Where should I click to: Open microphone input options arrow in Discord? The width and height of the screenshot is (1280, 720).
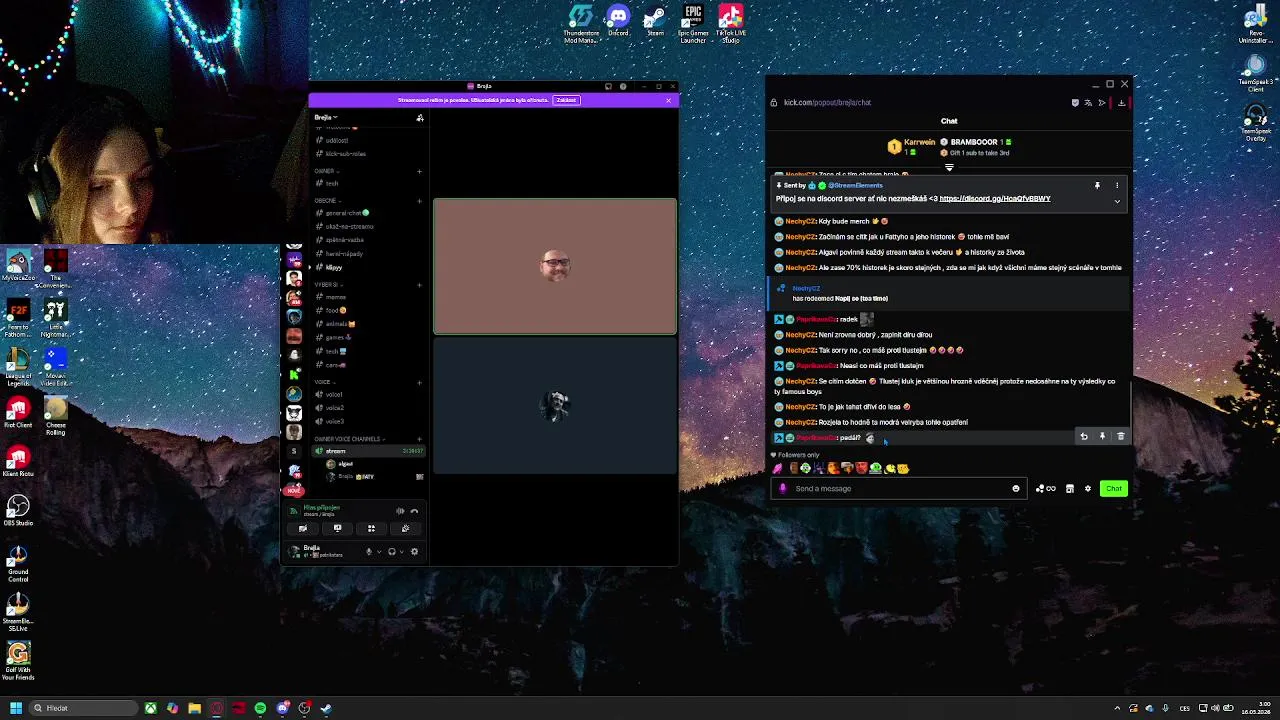click(378, 551)
